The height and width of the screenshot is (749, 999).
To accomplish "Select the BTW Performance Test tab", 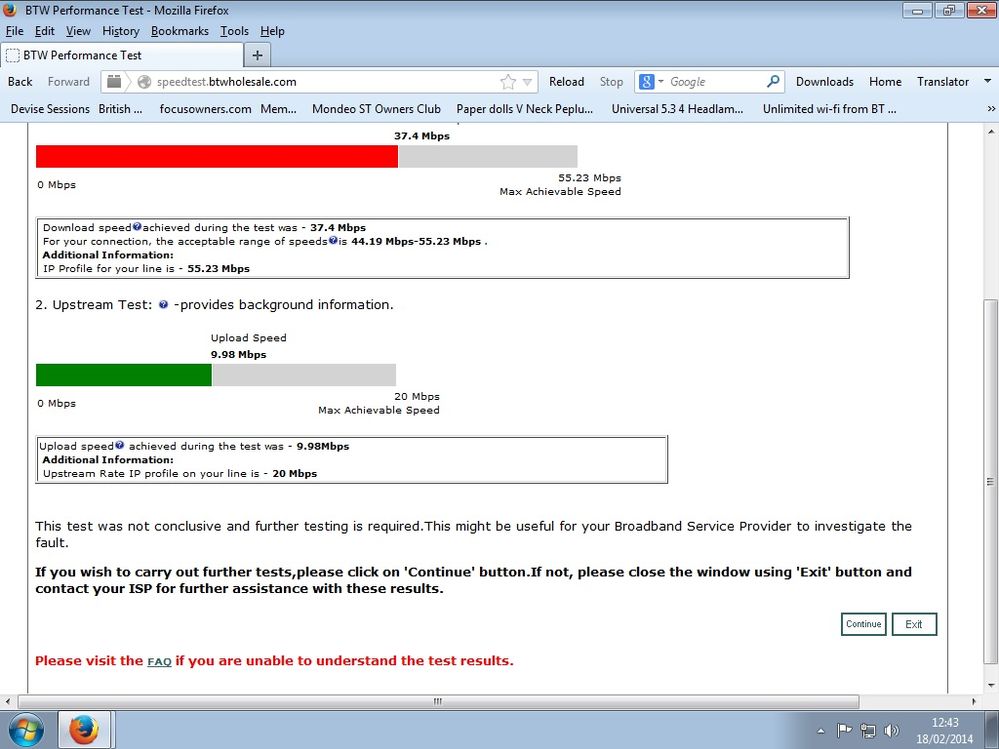I will pyautogui.click(x=122, y=55).
